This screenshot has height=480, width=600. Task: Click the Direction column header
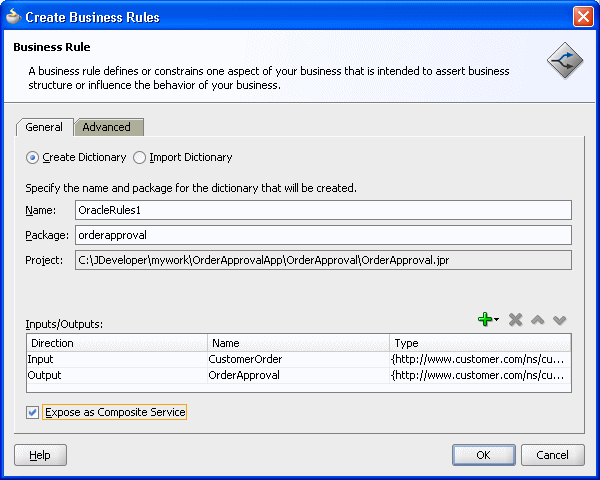pos(117,343)
